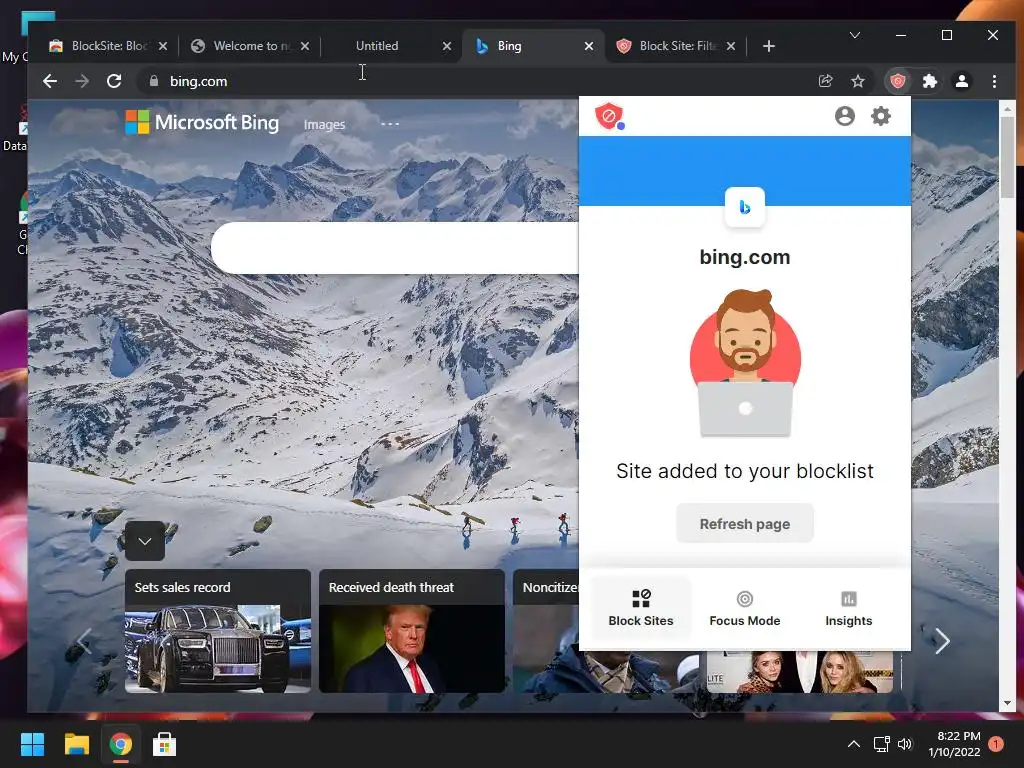Open the BlockSite account profile icon
The width and height of the screenshot is (1024, 768).
coord(844,116)
